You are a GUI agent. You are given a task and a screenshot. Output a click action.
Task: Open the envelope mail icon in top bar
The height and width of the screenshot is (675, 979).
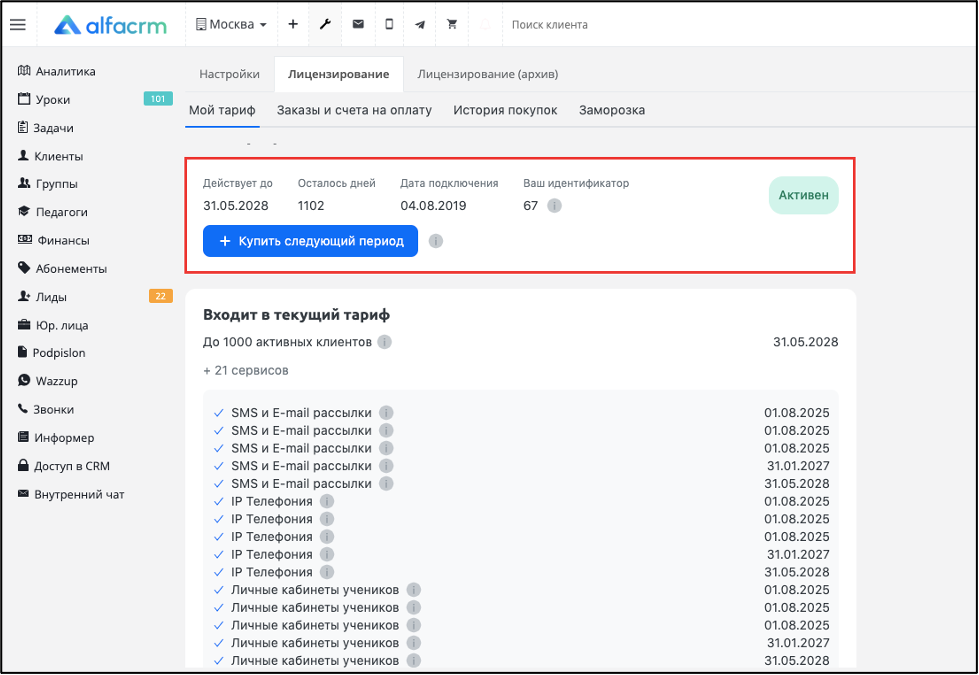click(x=358, y=24)
